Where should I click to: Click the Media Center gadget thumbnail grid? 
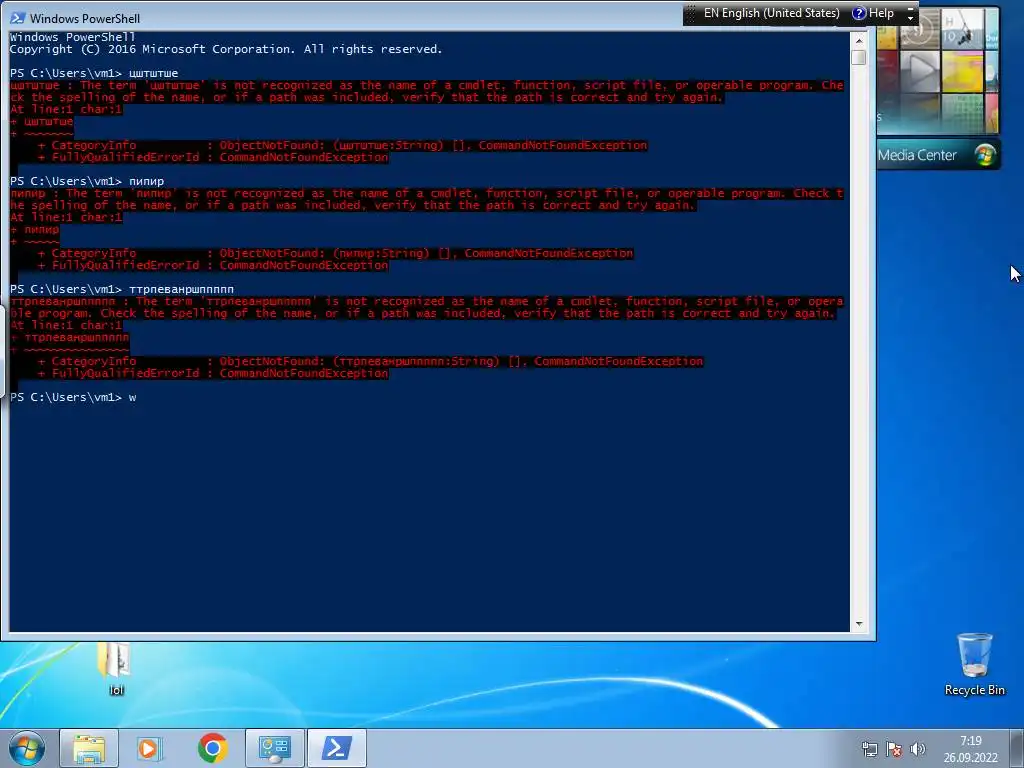tap(937, 70)
